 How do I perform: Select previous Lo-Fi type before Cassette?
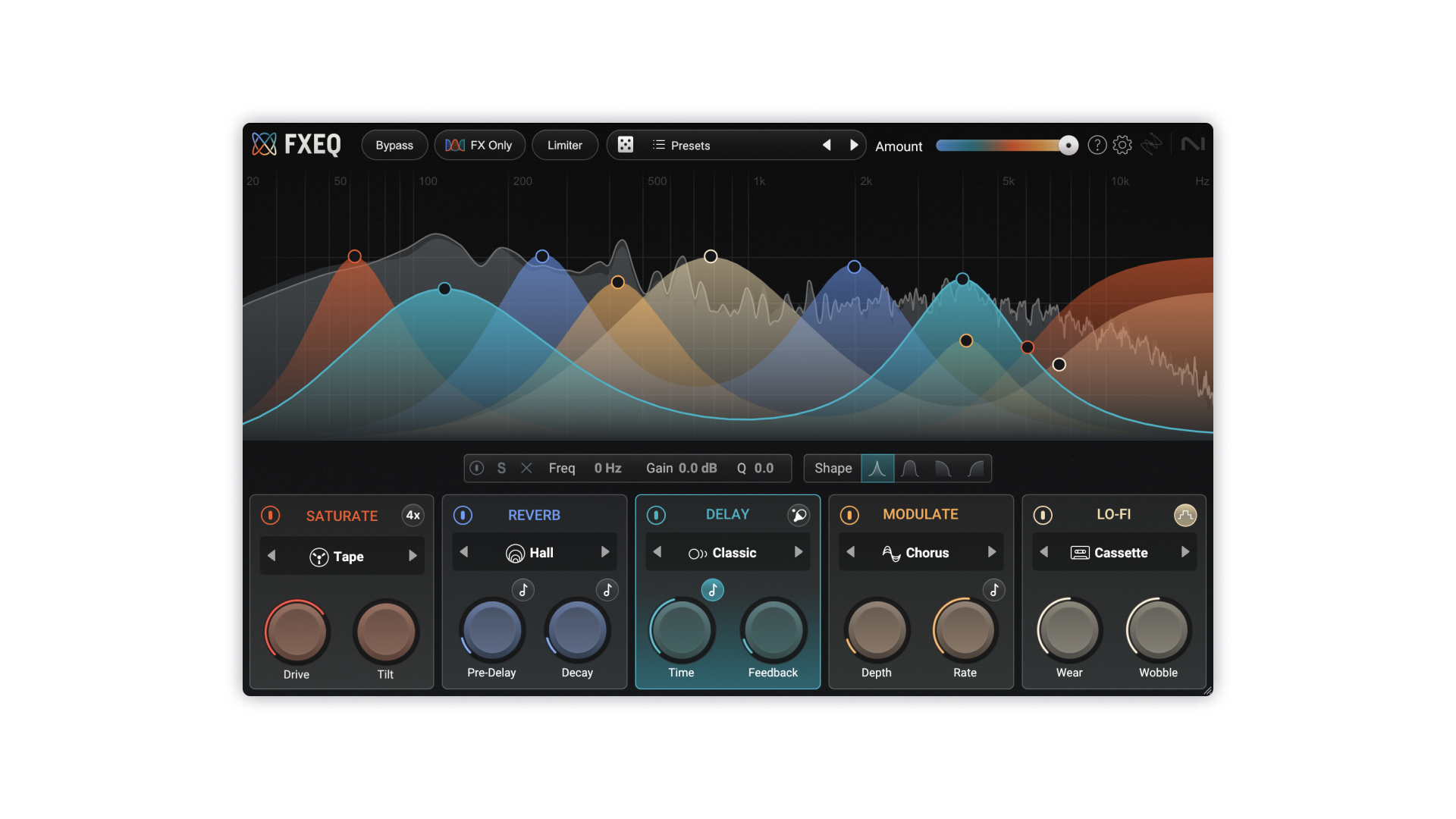(x=1044, y=552)
